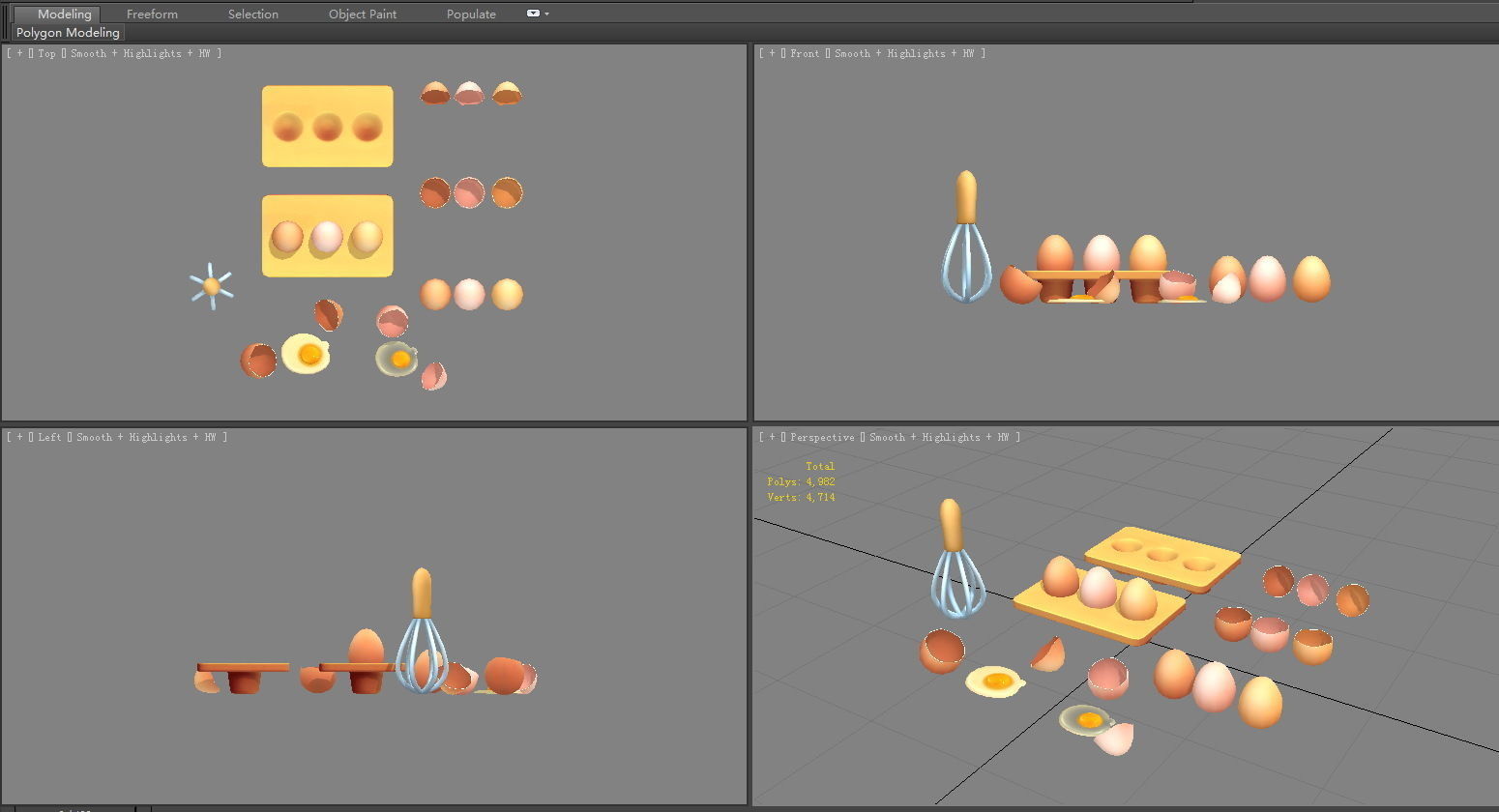The width and height of the screenshot is (1499, 812).
Task: Open the Populate ribbon tab
Action: pos(471,14)
